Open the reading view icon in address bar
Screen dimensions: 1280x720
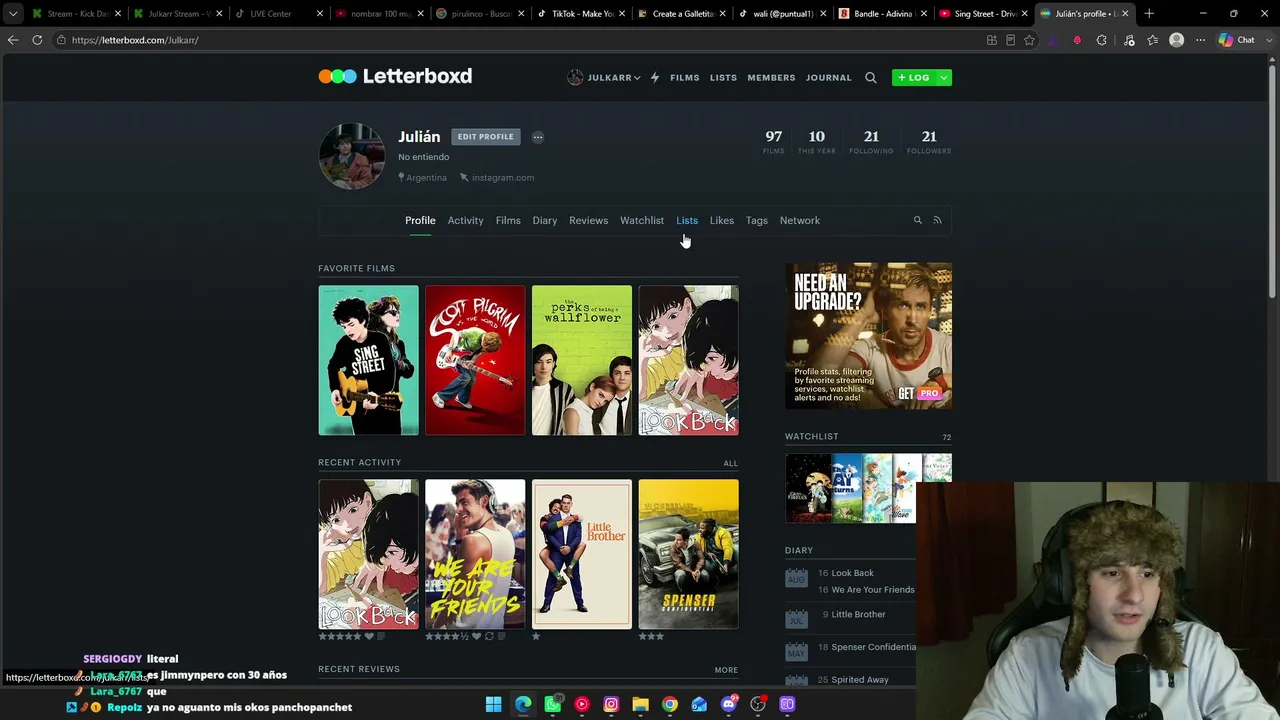pos(1010,40)
